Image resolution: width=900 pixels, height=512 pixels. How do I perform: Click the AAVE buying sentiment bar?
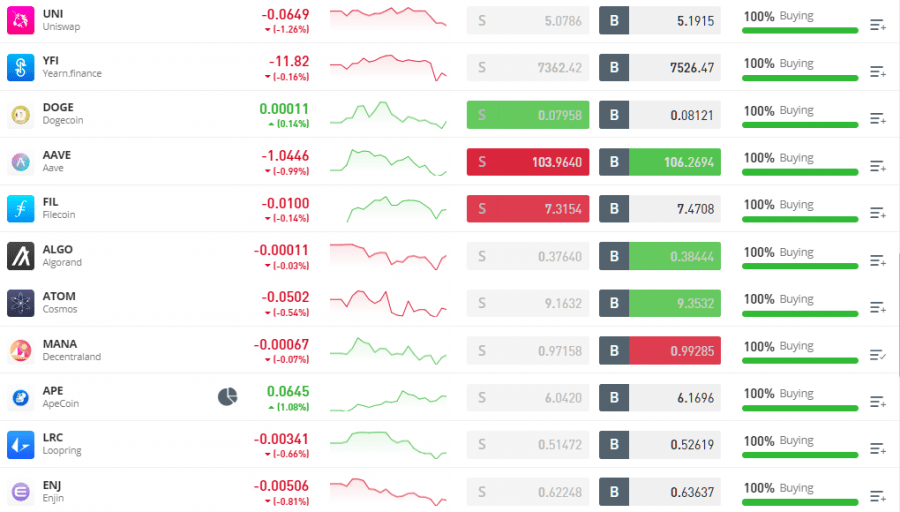[800, 172]
